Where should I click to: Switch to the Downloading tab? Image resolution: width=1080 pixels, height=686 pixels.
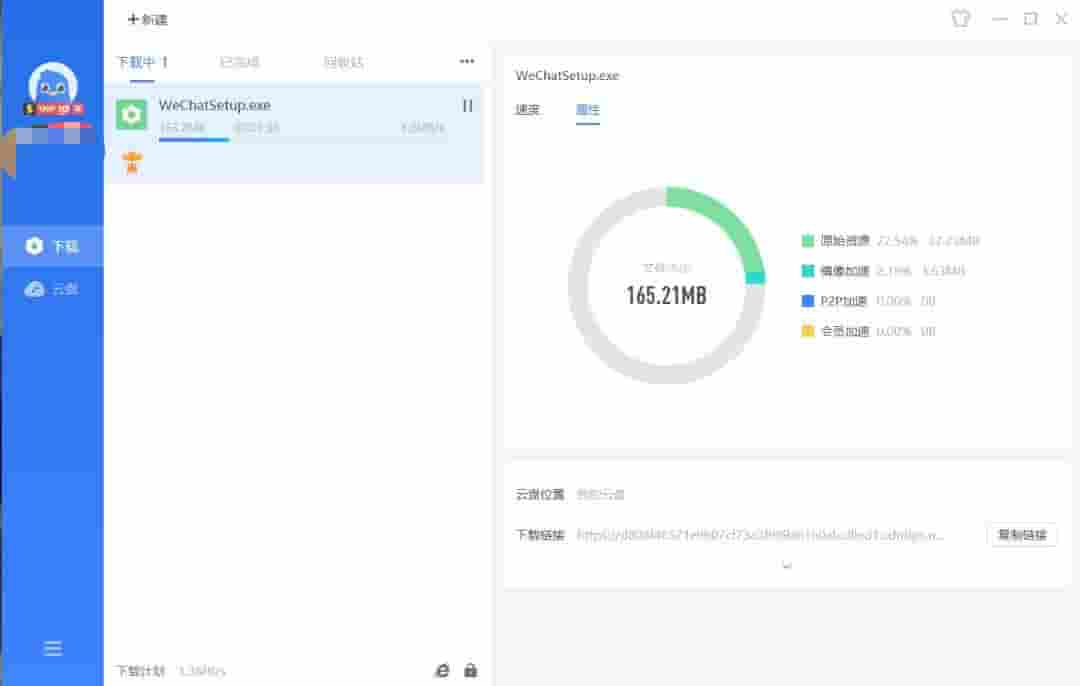point(142,63)
